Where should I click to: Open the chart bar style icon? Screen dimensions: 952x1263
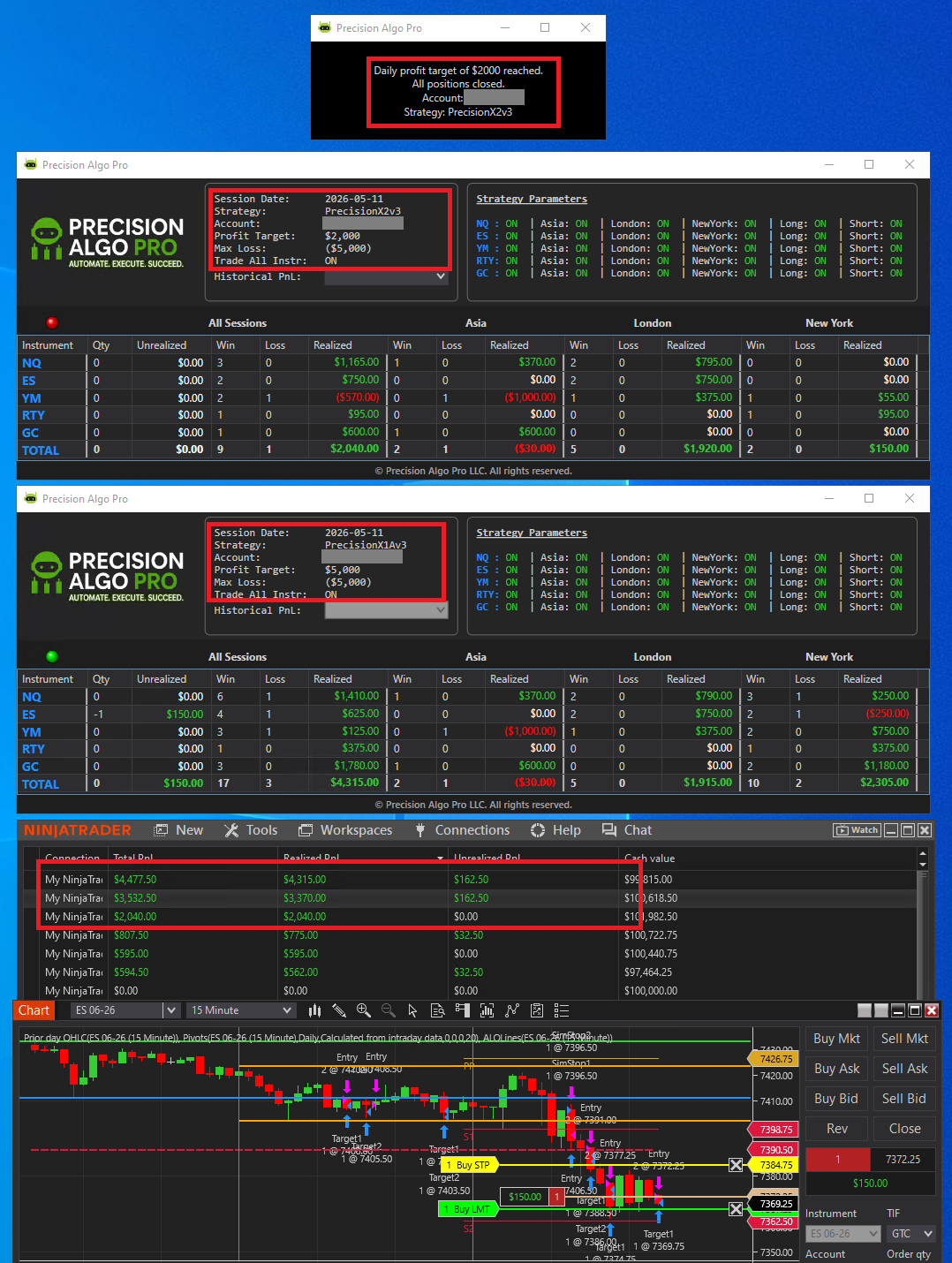(x=314, y=1010)
